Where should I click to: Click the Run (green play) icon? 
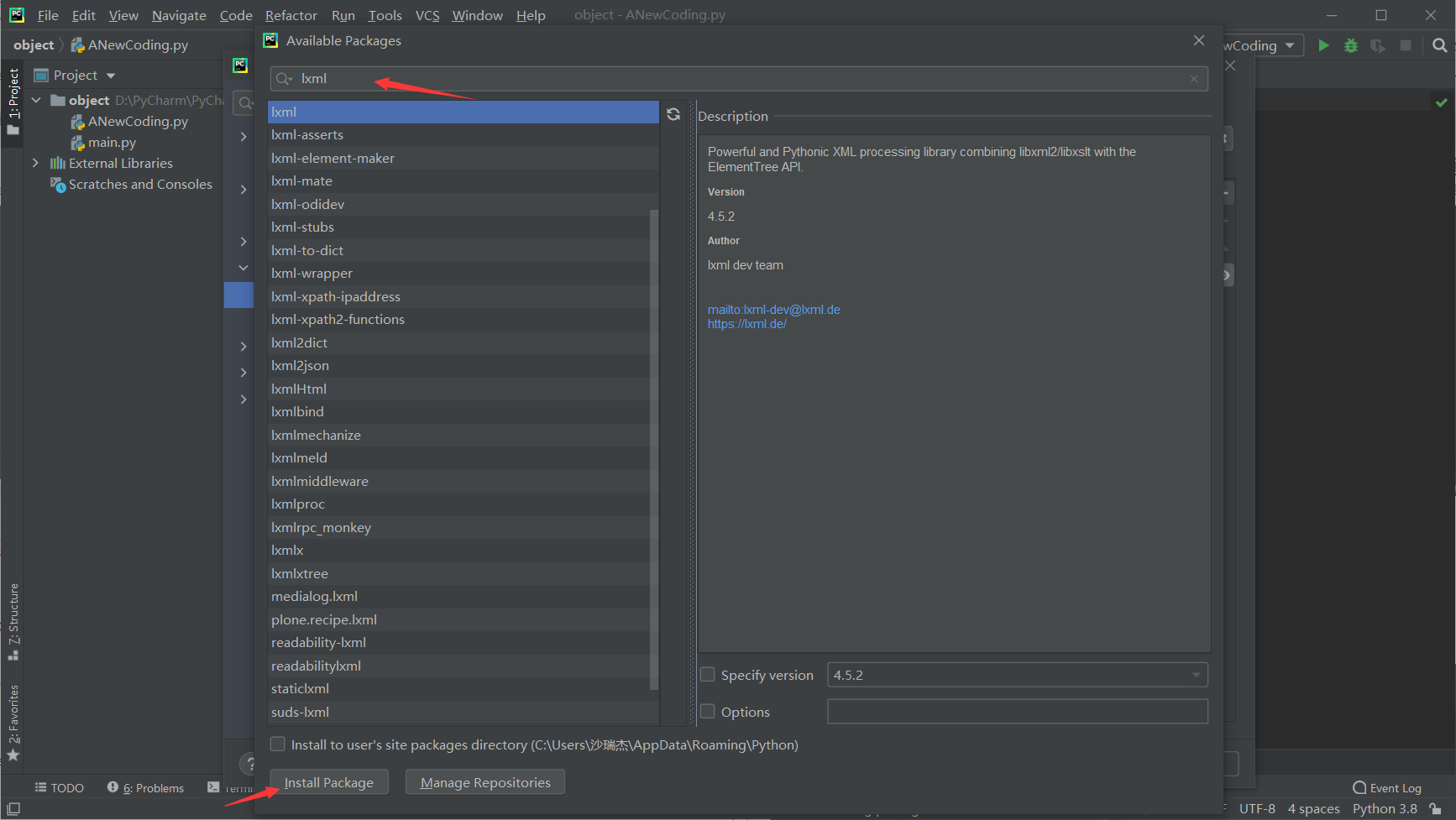pos(1323,45)
